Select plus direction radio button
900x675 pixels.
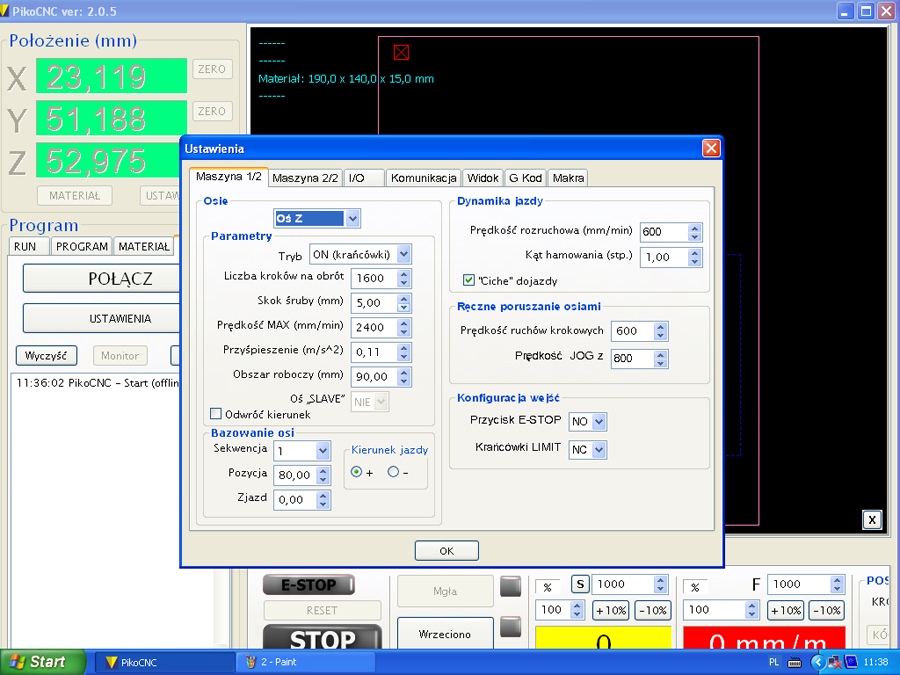click(356, 472)
